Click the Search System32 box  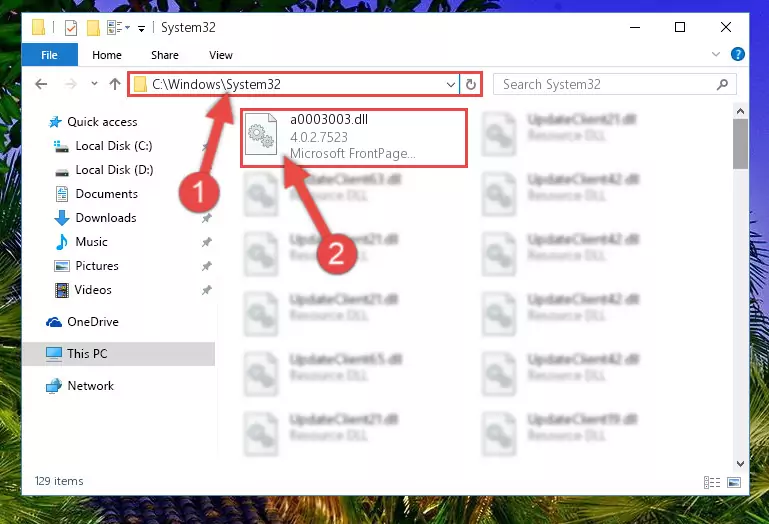[x=614, y=84]
